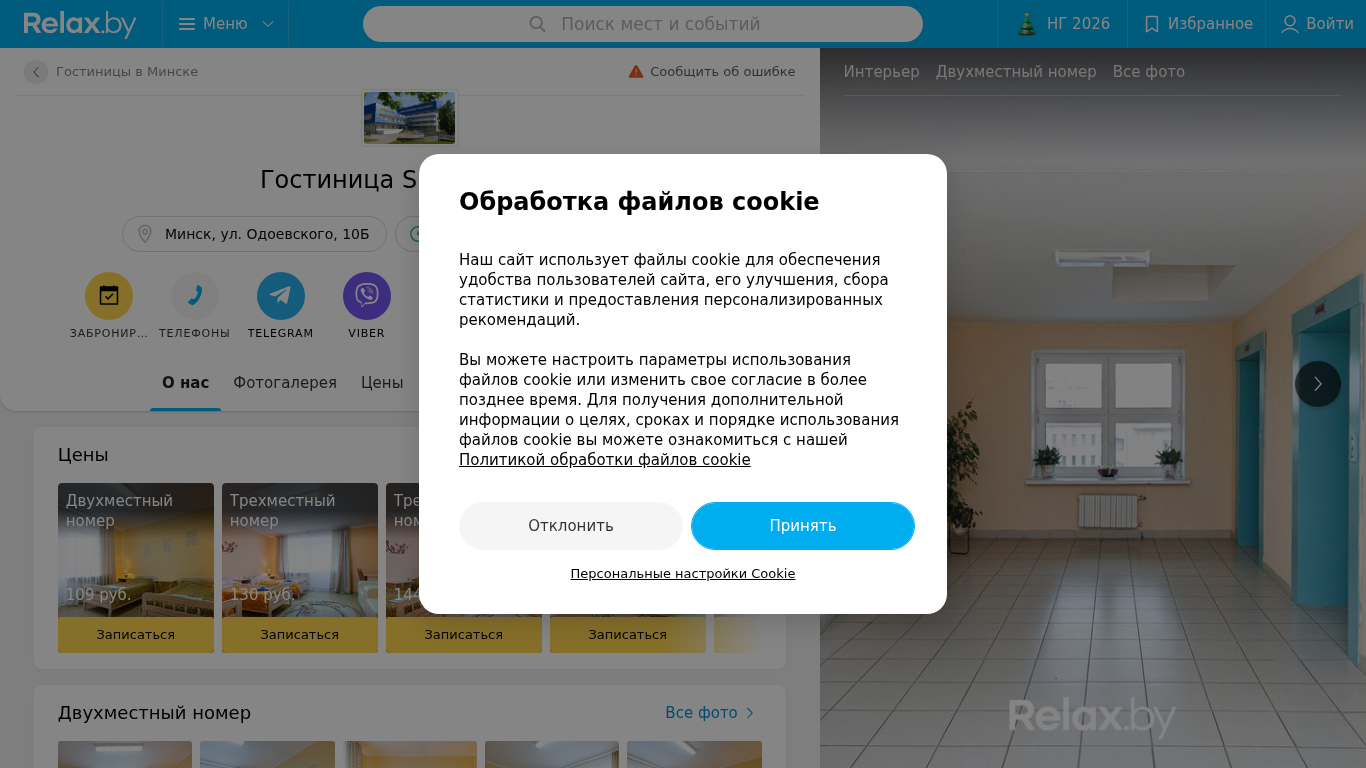Expand the Меню dropdown
The image size is (1366, 768).
[x=225, y=24]
